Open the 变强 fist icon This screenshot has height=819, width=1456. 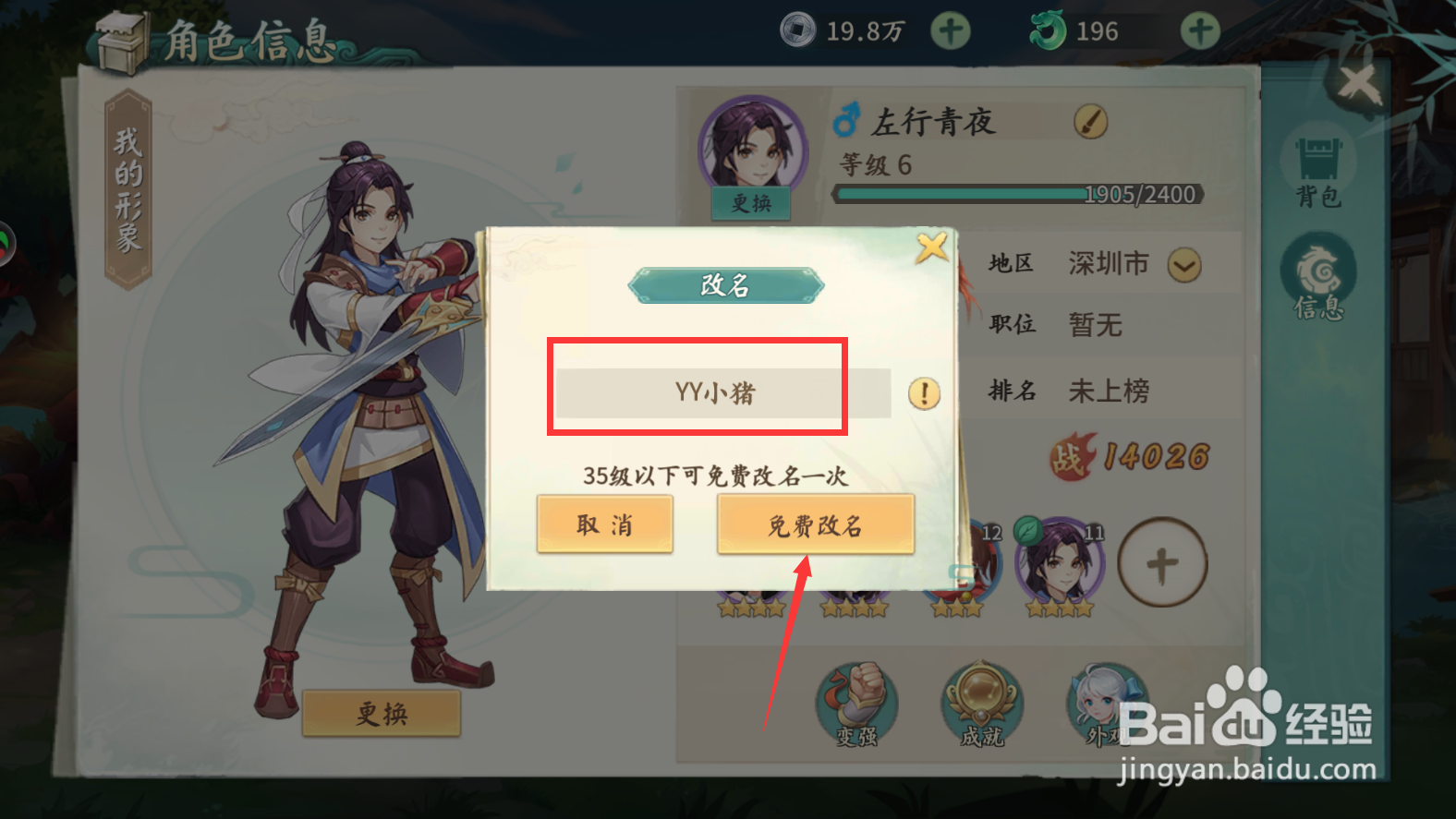[856, 705]
